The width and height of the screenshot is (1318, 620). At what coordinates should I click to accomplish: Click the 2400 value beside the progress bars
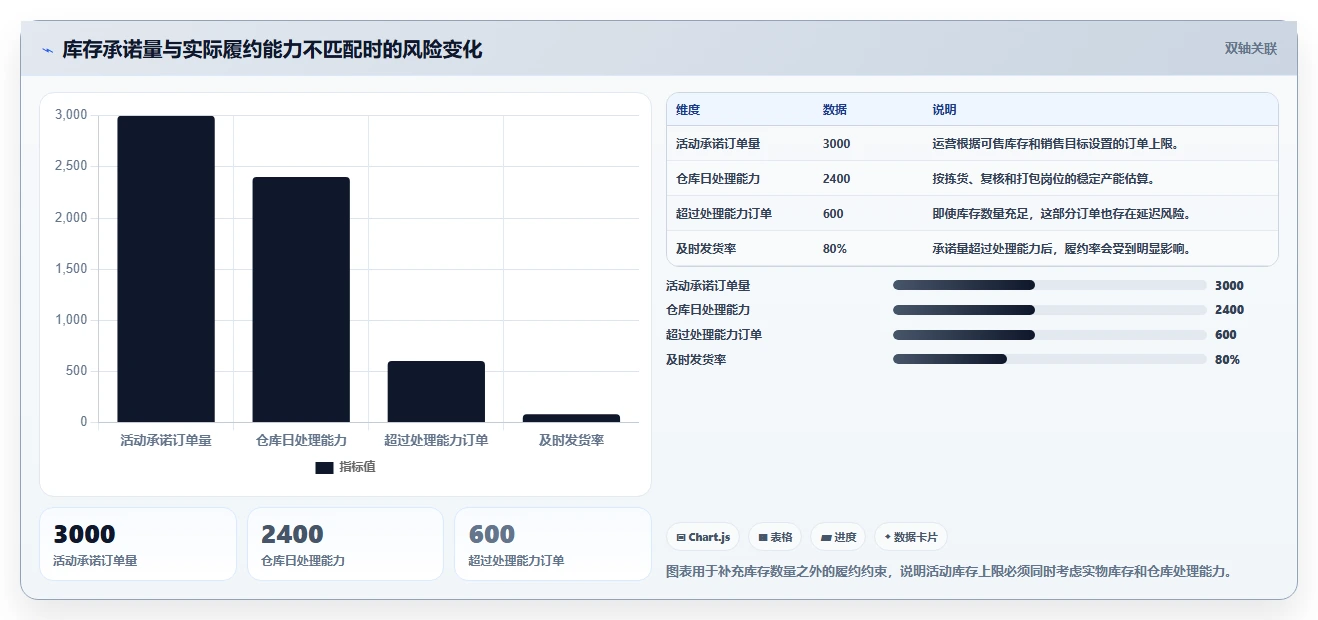click(1229, 310)
